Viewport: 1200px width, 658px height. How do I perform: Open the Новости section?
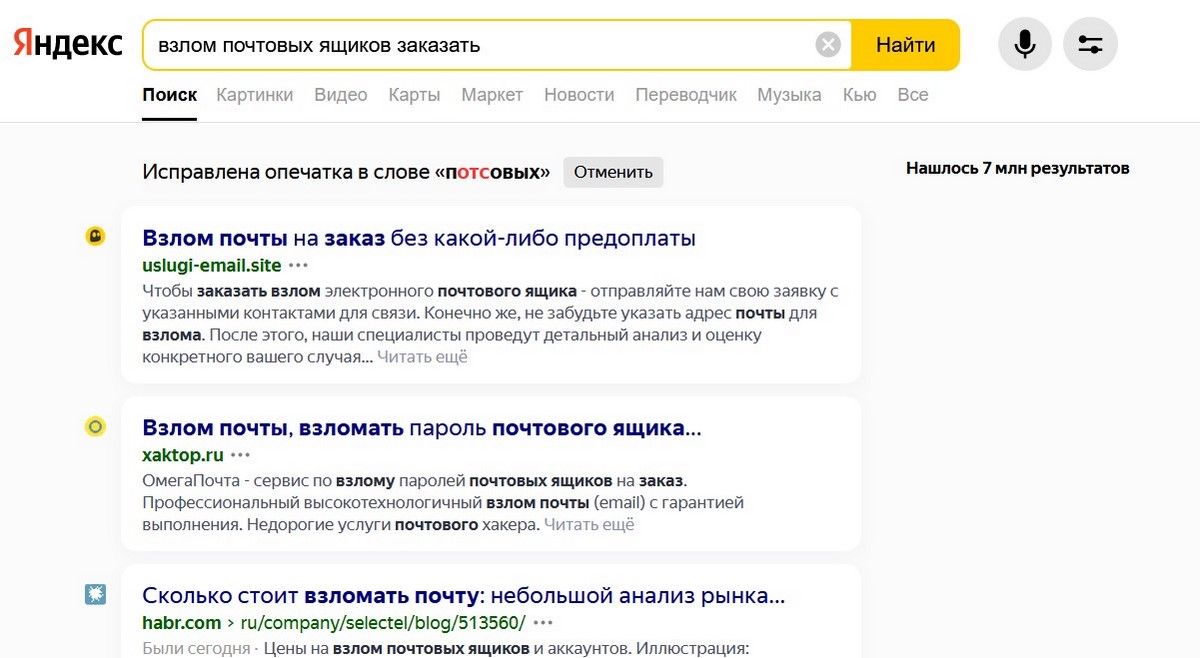[579, 95]
